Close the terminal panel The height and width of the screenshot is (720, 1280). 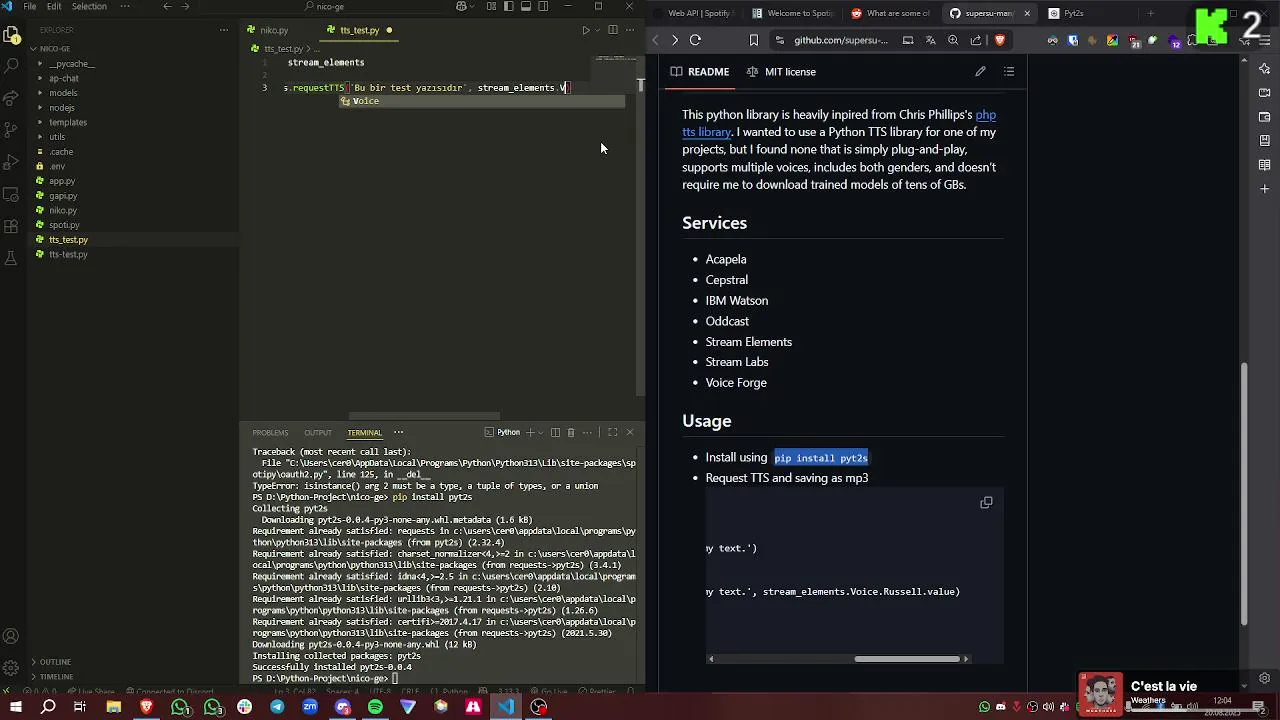pyautogui.click(x=630, y=432)
